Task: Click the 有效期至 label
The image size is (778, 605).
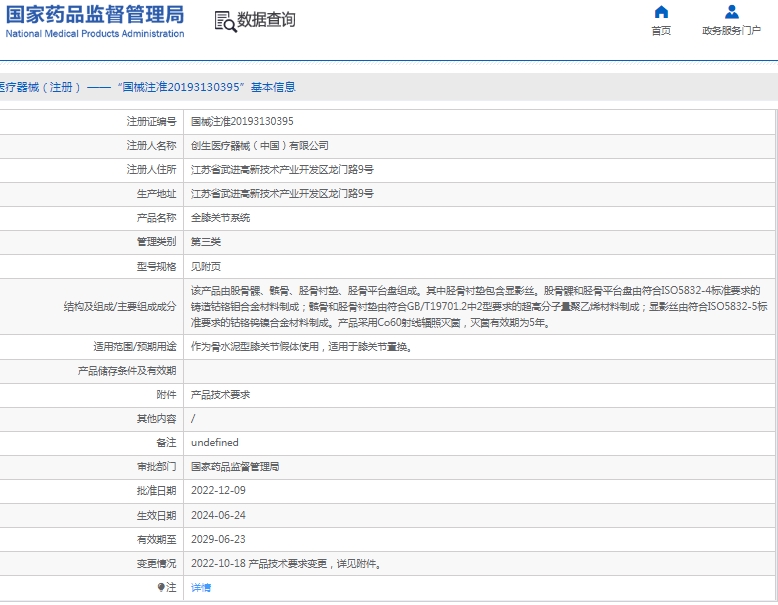Action: (156, 539)
